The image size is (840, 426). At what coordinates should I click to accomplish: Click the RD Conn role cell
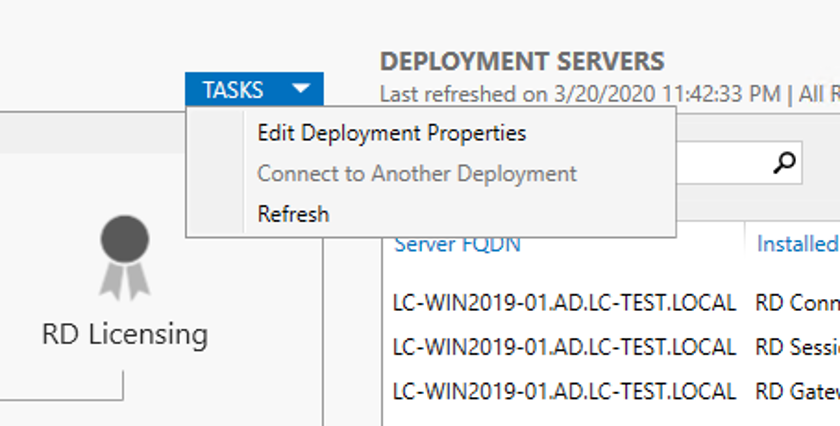[x=797, y=302]
